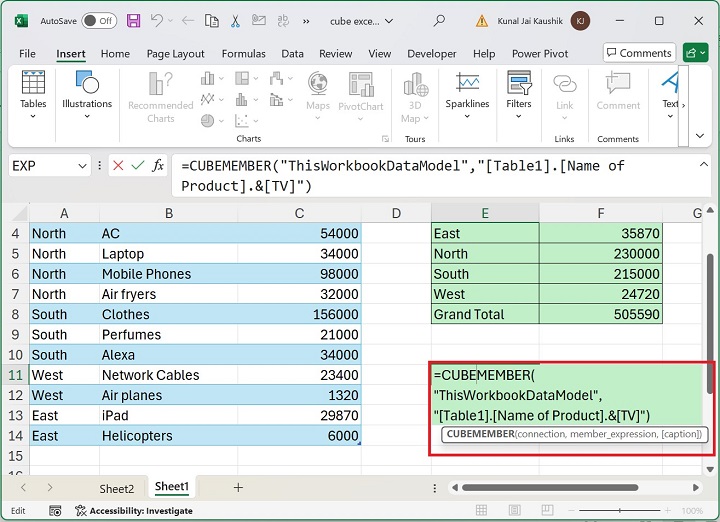Open Insert Function fx dialog

pyautogui.click(x=158, y=165)
